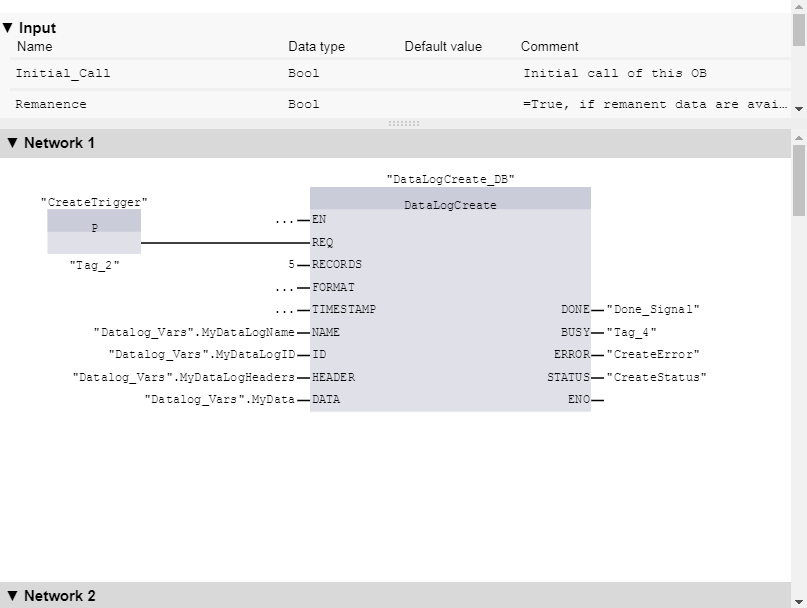Select "Datalog_Vars".MyDataLogName operand
Image resolution: width=807 pixels, height=608 pixels.
[x=194, y=333]
